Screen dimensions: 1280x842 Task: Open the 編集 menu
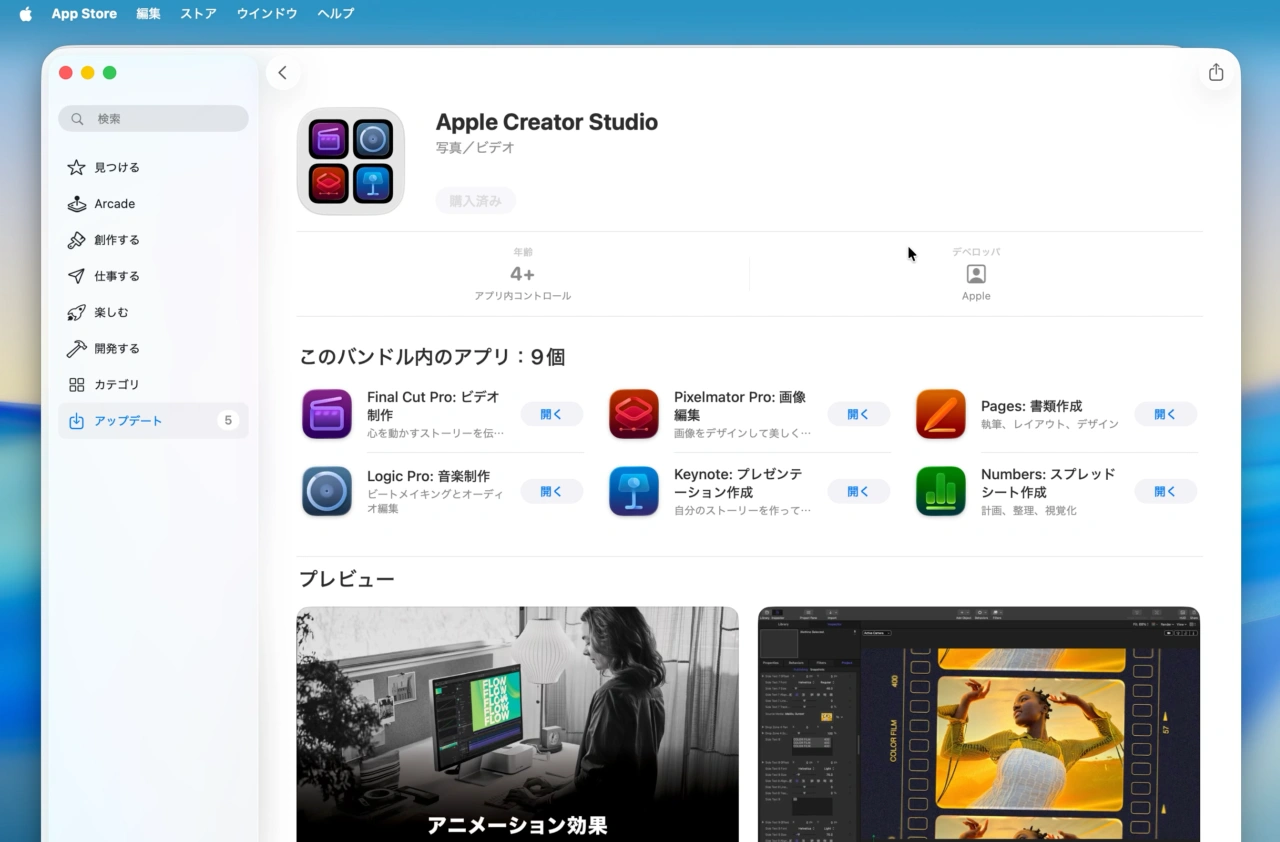click(x=148, y=13)
